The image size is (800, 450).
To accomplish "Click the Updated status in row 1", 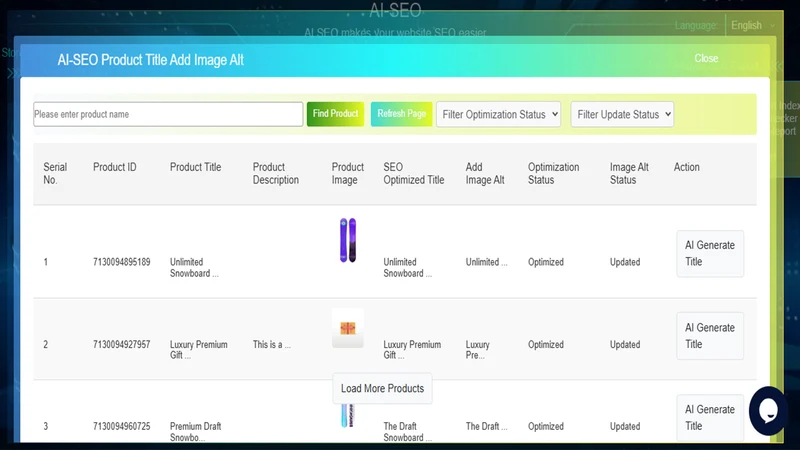I will coord(625,262).
